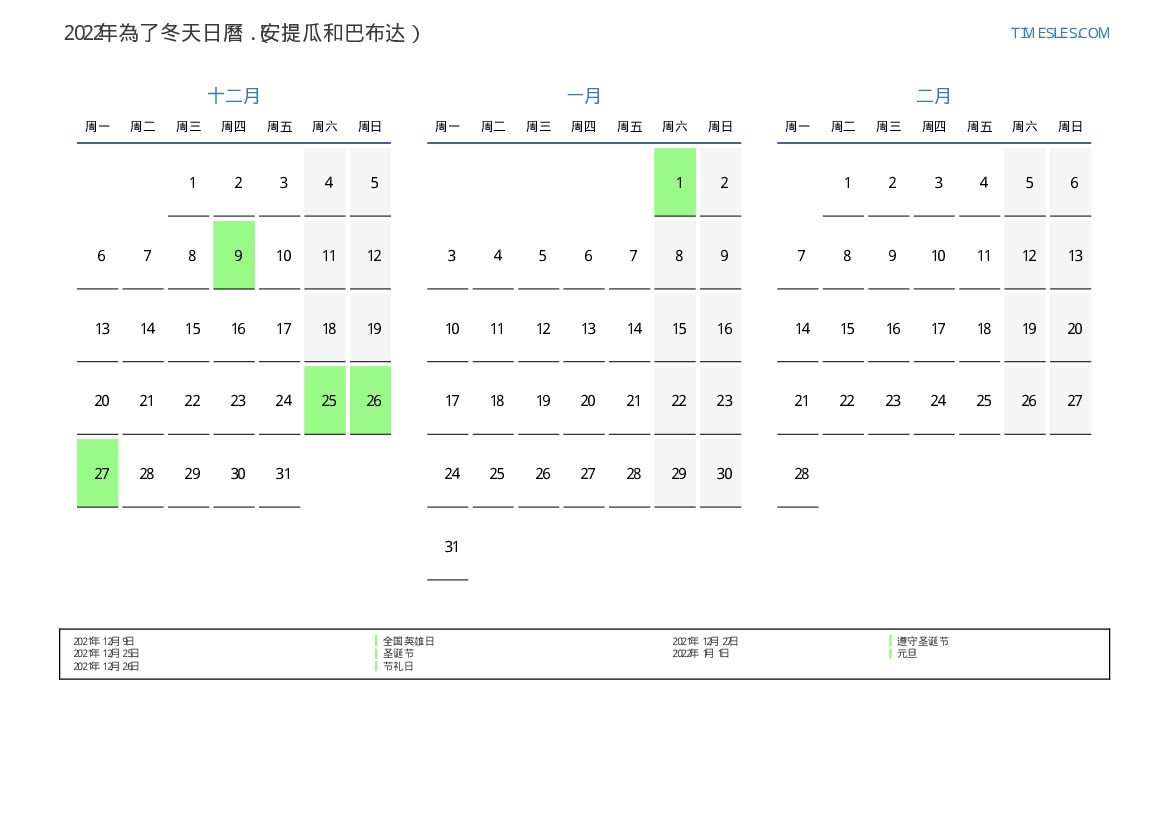Select the green December 9 holiday cell
1169x827 pixels.
238,255
